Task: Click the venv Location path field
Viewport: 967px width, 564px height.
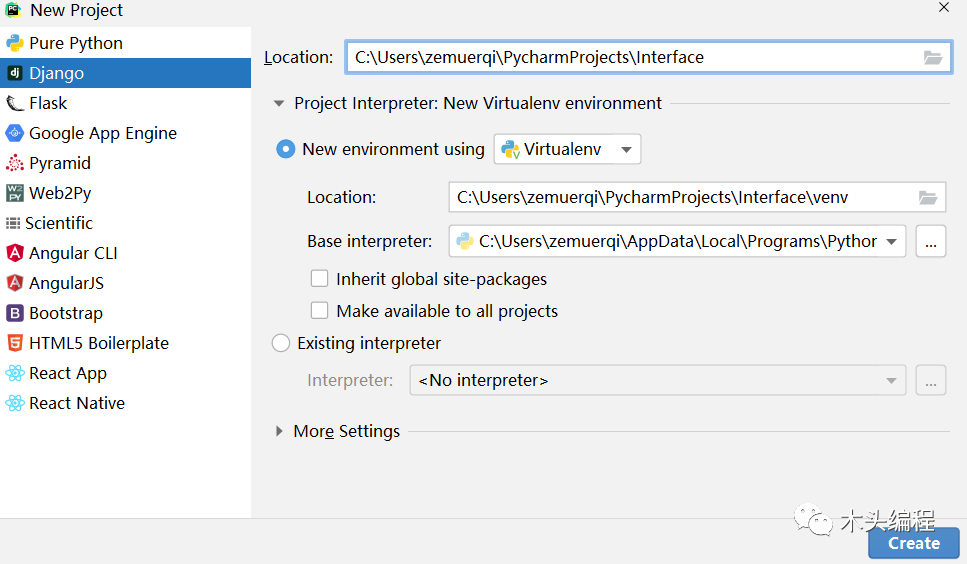Action: click(697, 197)
